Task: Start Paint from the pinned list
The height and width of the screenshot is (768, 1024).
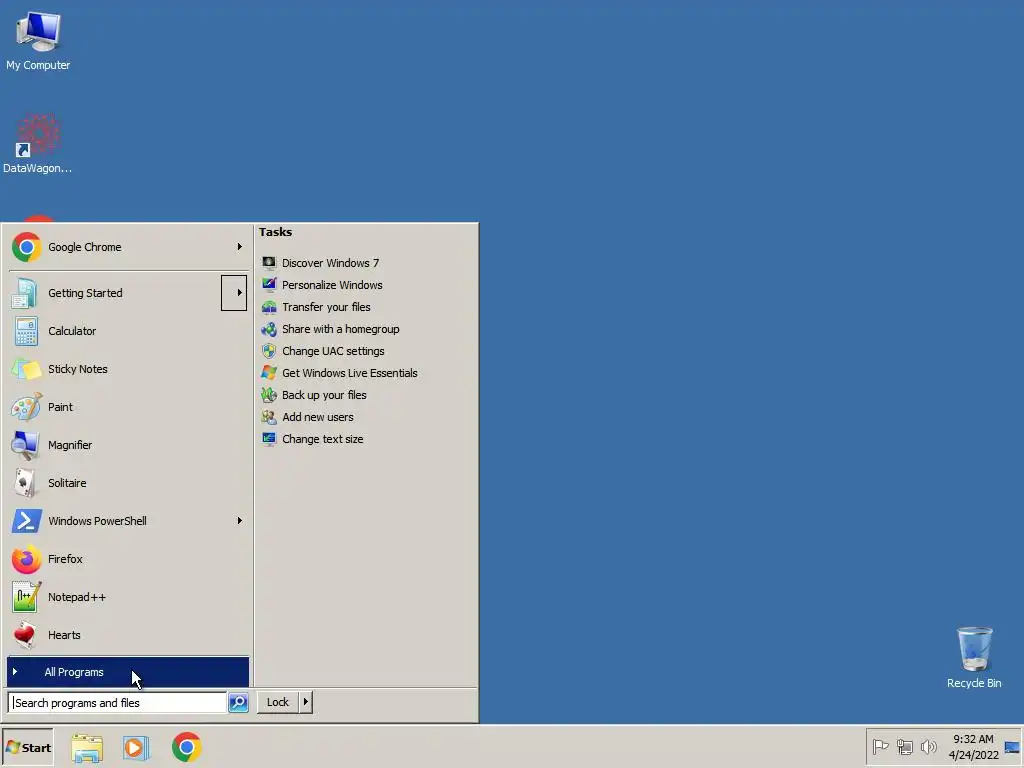Action: (x=127, y=407)
